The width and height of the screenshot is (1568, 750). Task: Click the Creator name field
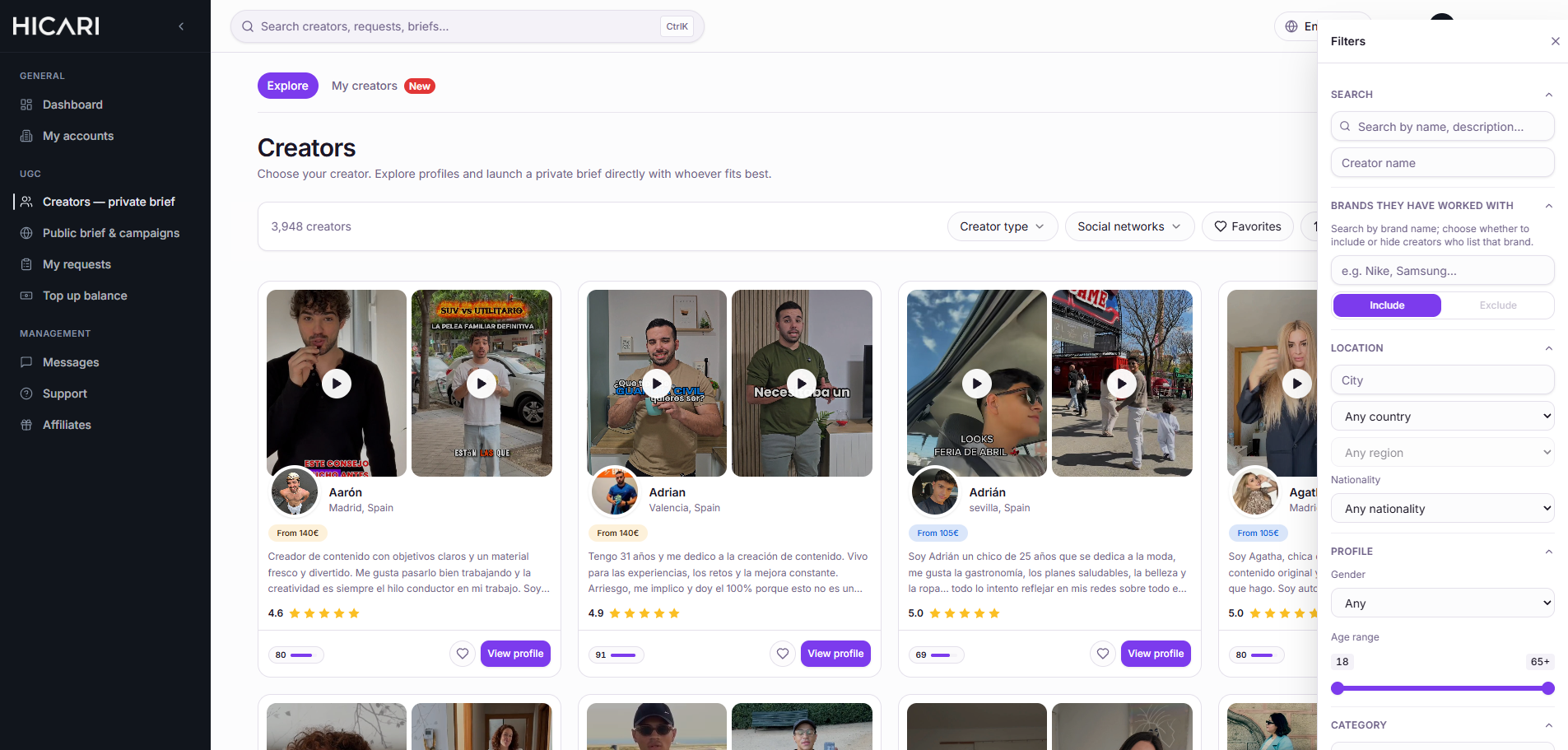click(1442, 163)
